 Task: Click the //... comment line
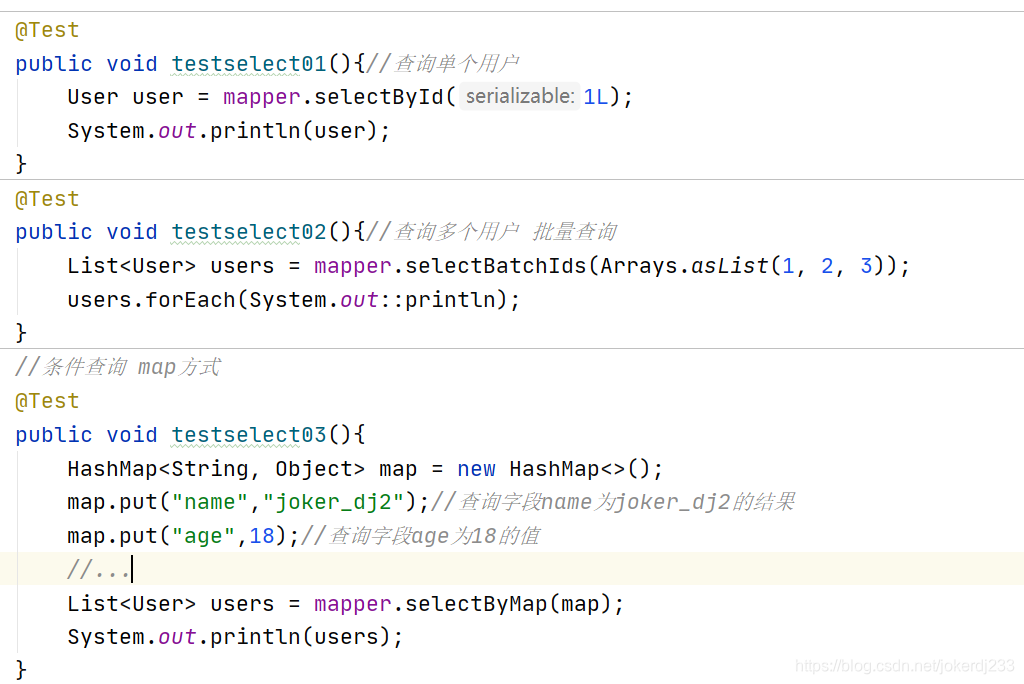(98, 570)
